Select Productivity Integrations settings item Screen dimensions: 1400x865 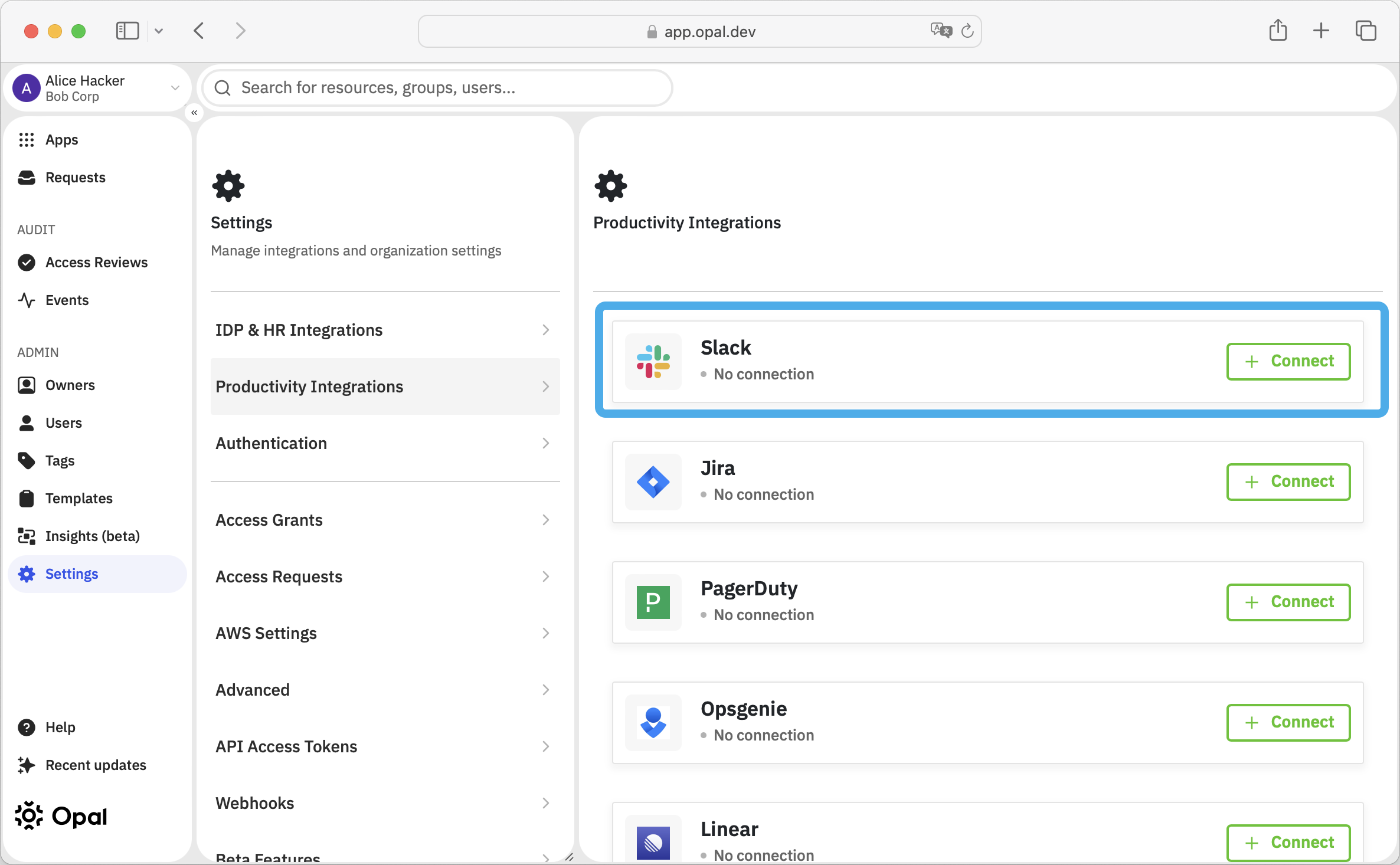click(x=385, y=386)
